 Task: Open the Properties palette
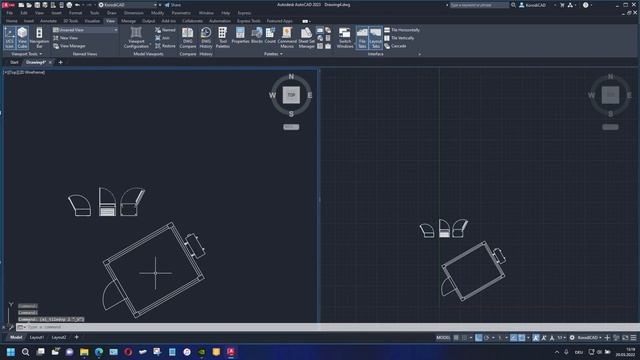click(240, 36)
